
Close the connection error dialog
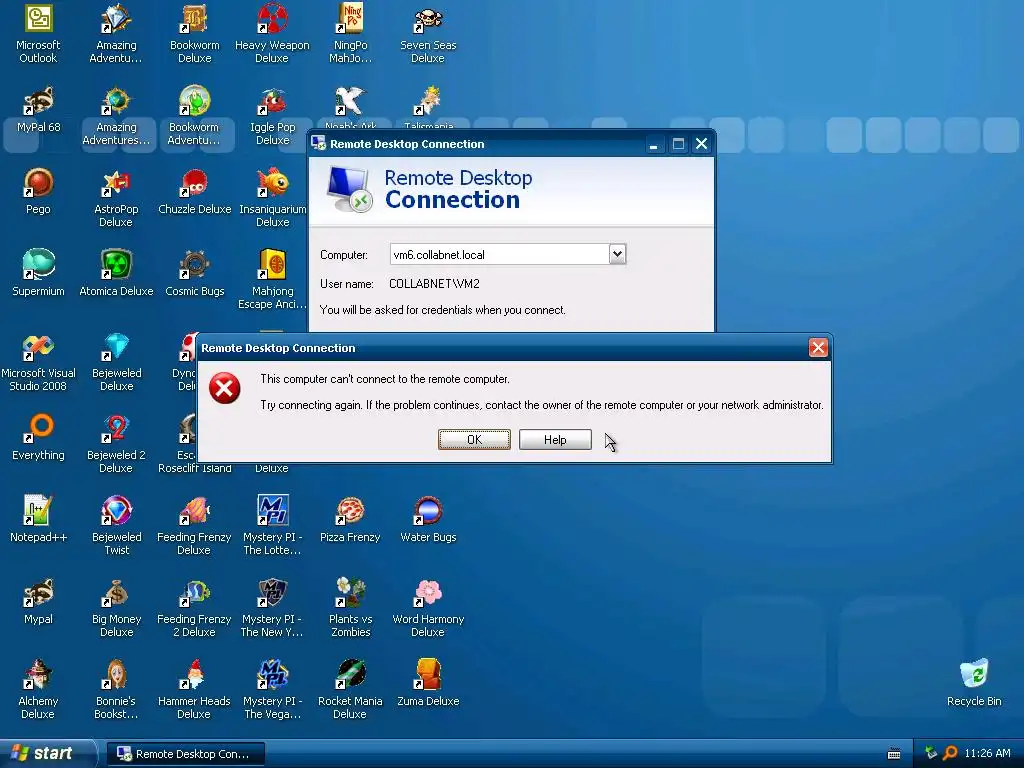click(x=818, y=348)
